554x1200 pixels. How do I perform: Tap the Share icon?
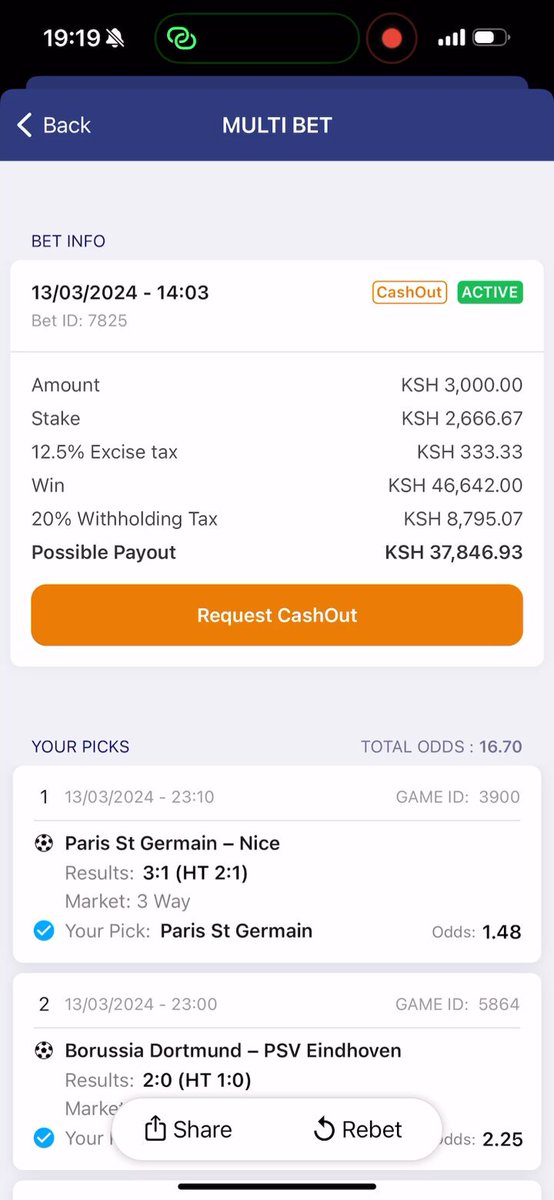pos(155,1129)
